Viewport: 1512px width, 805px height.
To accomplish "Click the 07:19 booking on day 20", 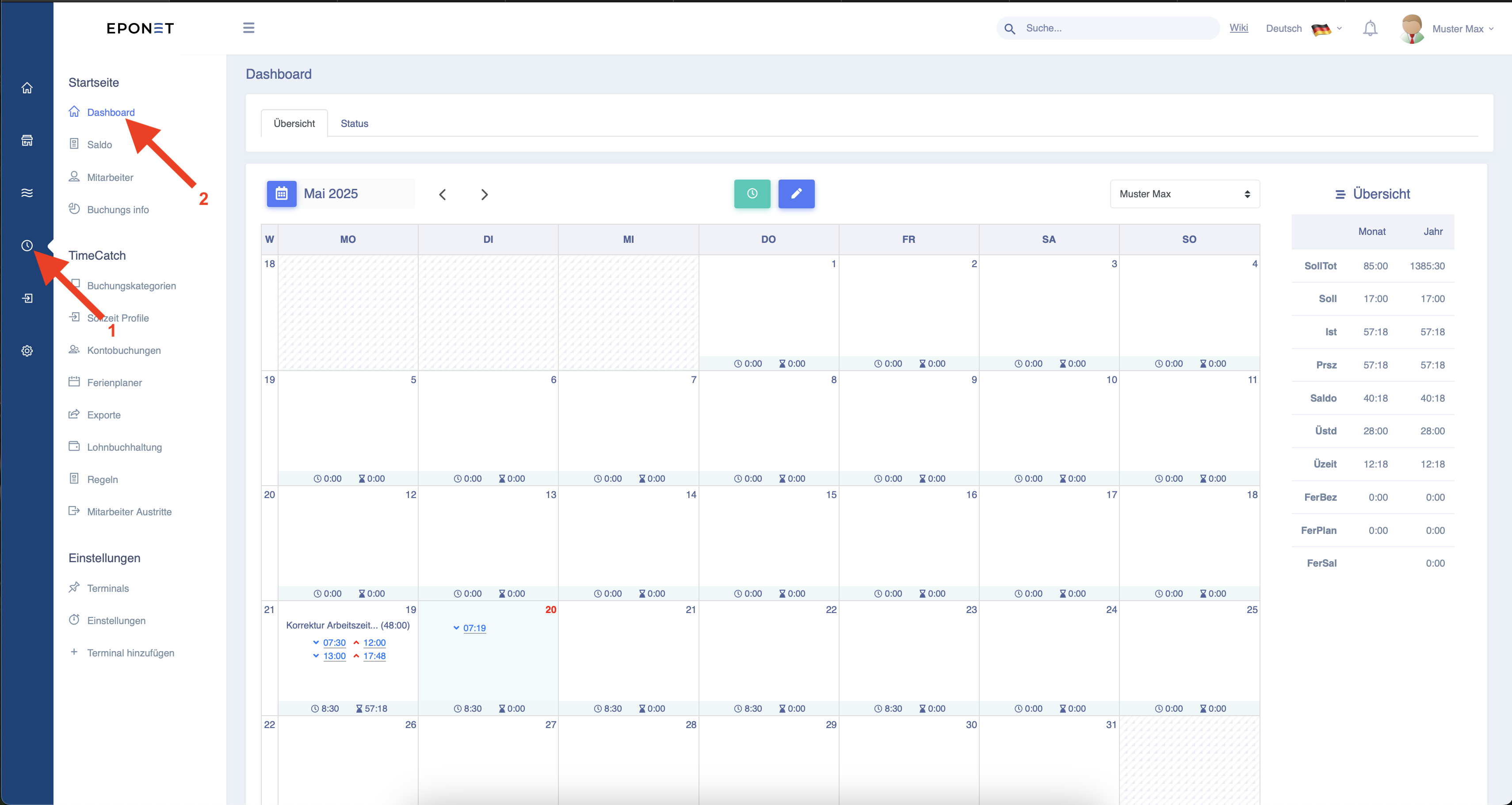I will [x=474, y=628].
